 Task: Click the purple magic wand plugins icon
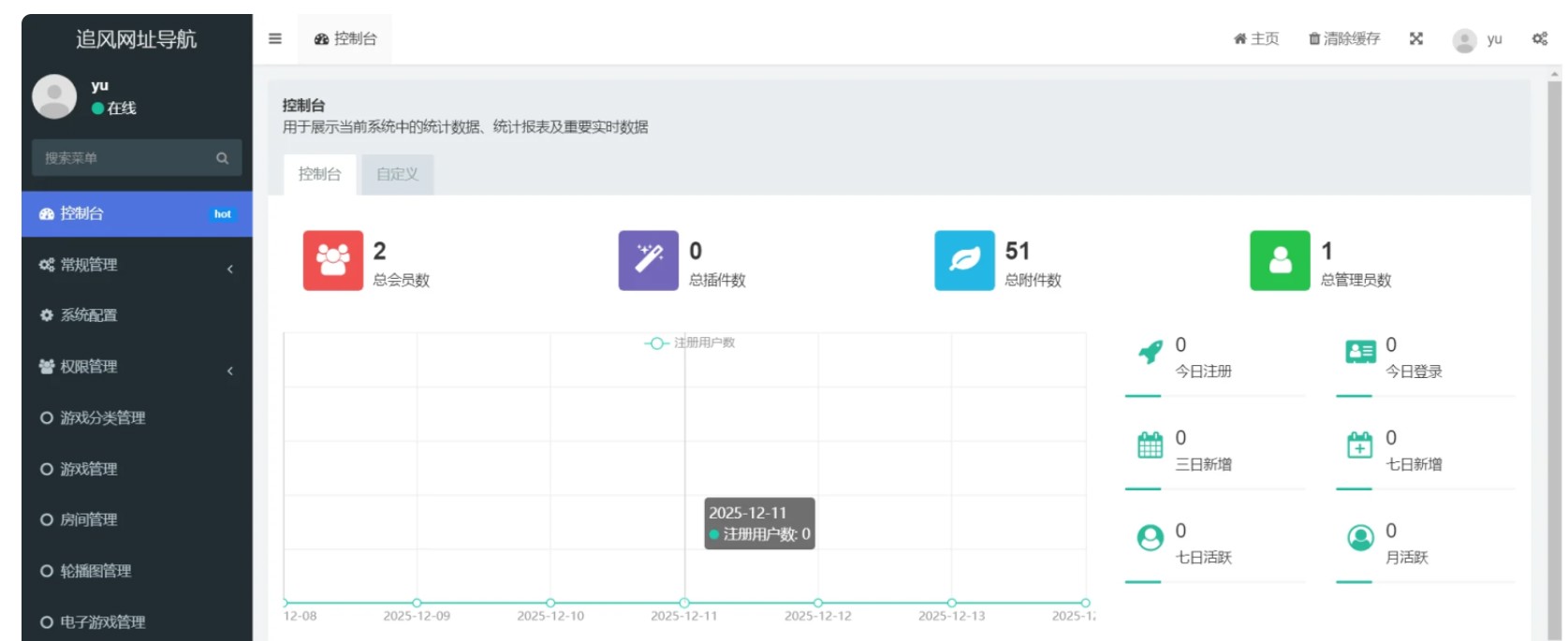[648, 260]
